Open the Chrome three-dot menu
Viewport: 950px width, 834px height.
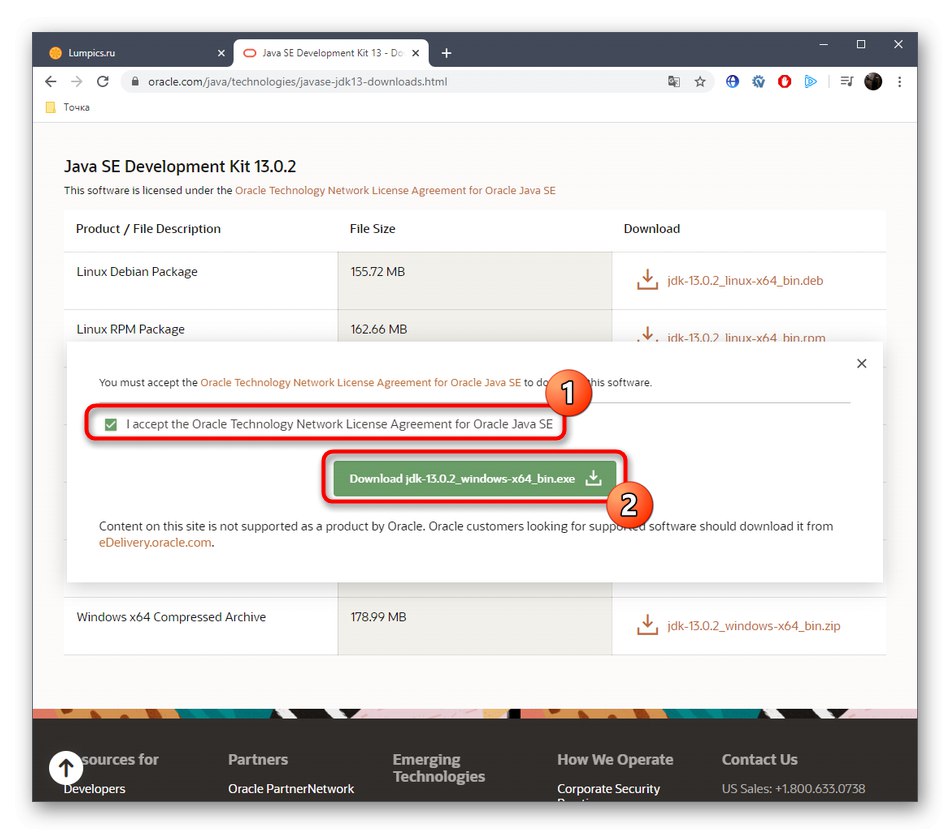900,82
